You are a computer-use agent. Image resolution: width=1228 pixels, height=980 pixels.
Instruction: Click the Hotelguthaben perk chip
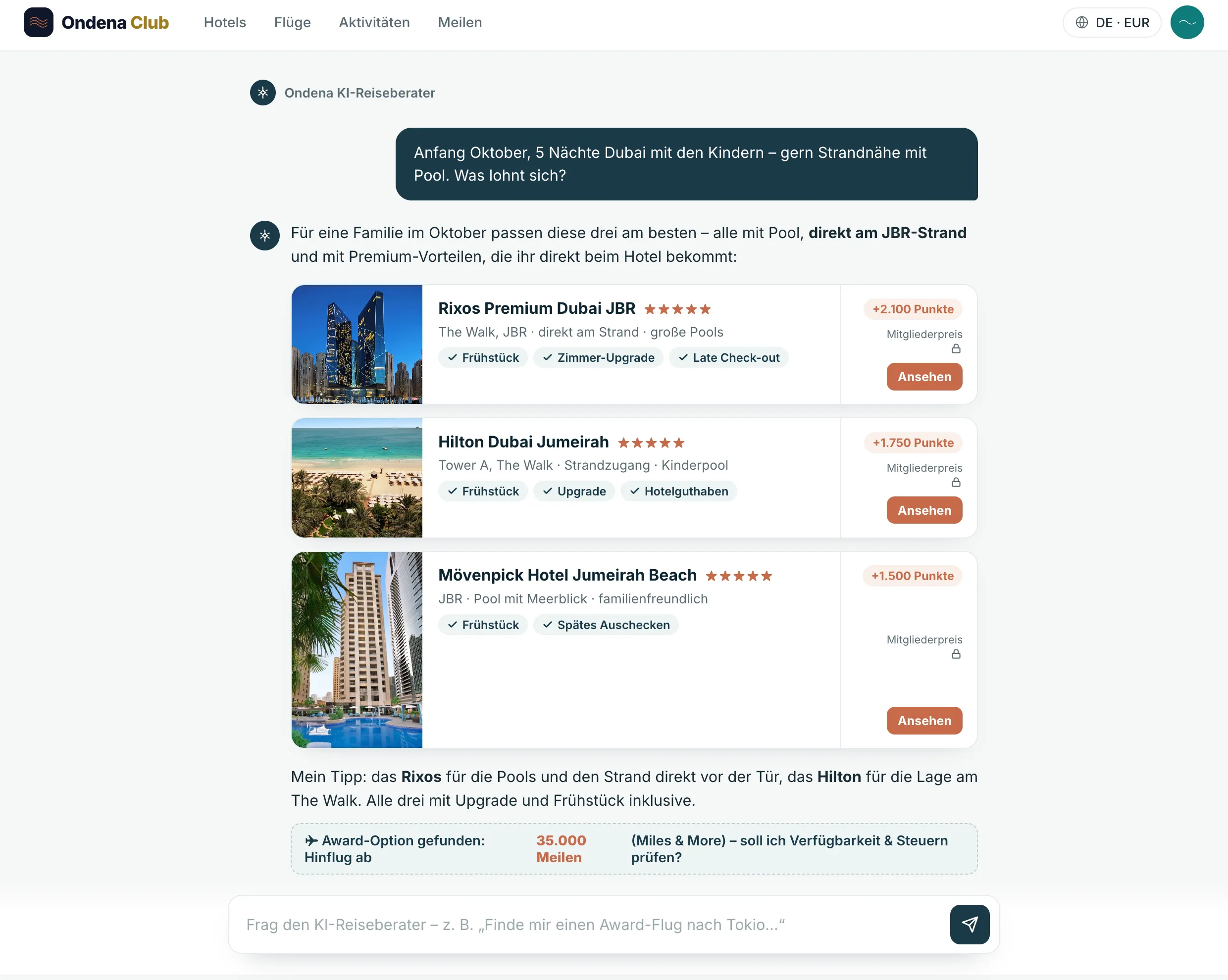678,491
